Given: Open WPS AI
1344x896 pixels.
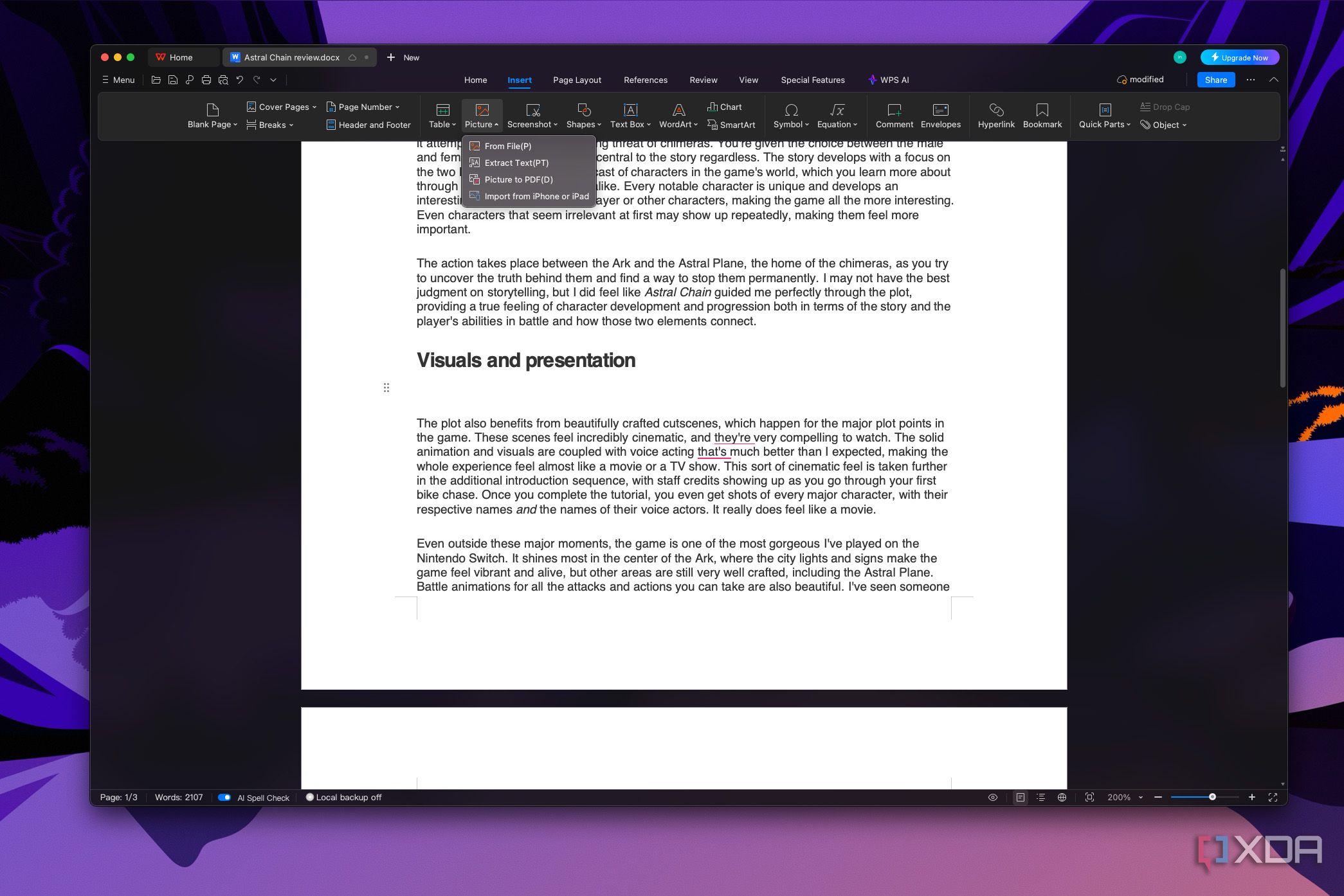Looking at the screenshot, I should 888,80.
